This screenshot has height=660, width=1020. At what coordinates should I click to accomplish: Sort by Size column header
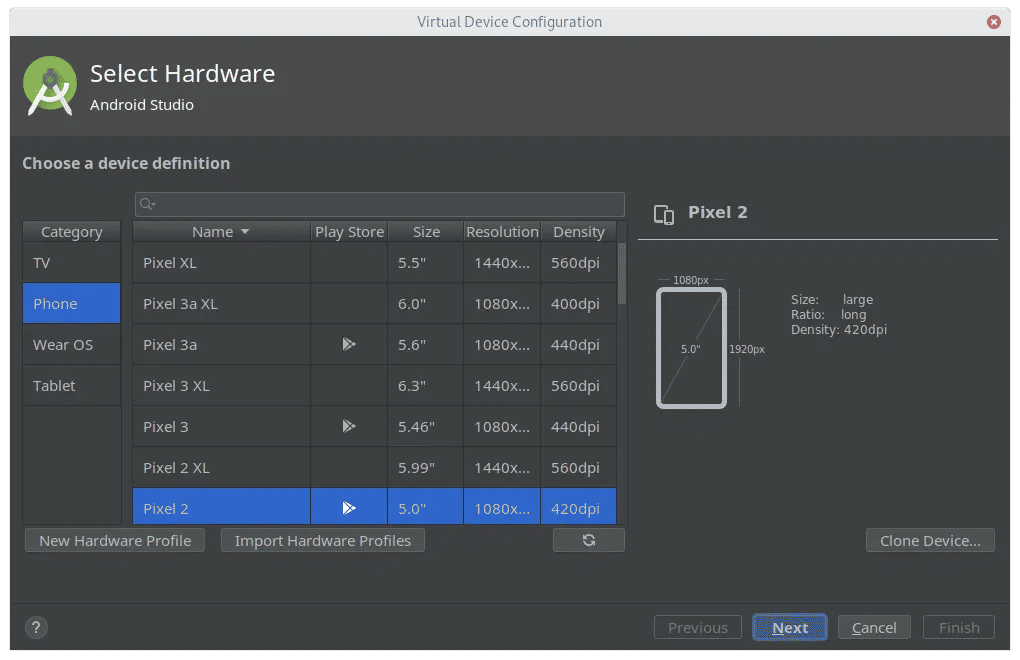click(x=426, y=231)
